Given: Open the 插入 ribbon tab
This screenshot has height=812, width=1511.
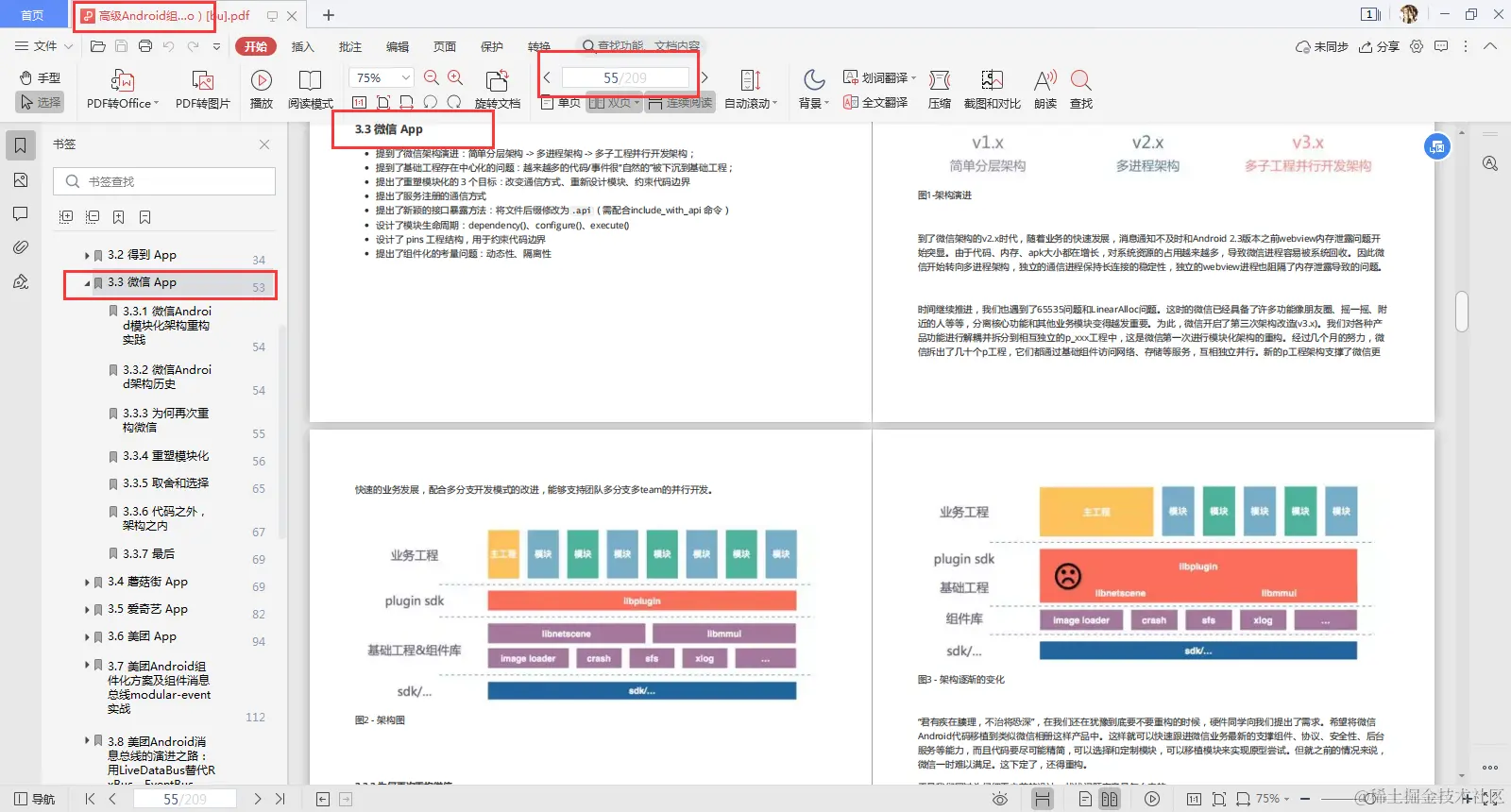Looking at the screenshot, I should tap(302, 46).
